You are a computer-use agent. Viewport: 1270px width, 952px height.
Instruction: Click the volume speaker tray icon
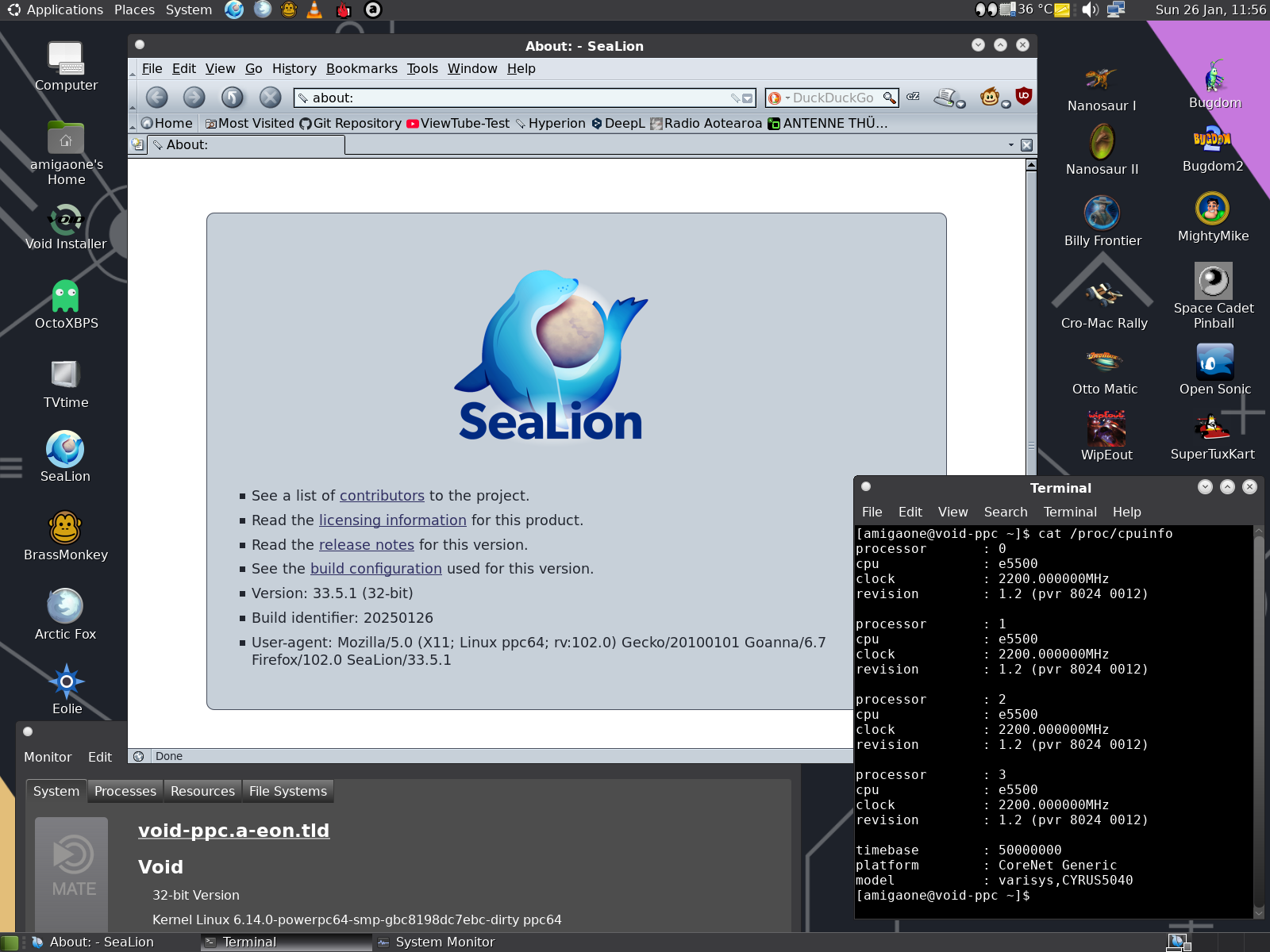pyautogui.click(x=1090, y=10)
